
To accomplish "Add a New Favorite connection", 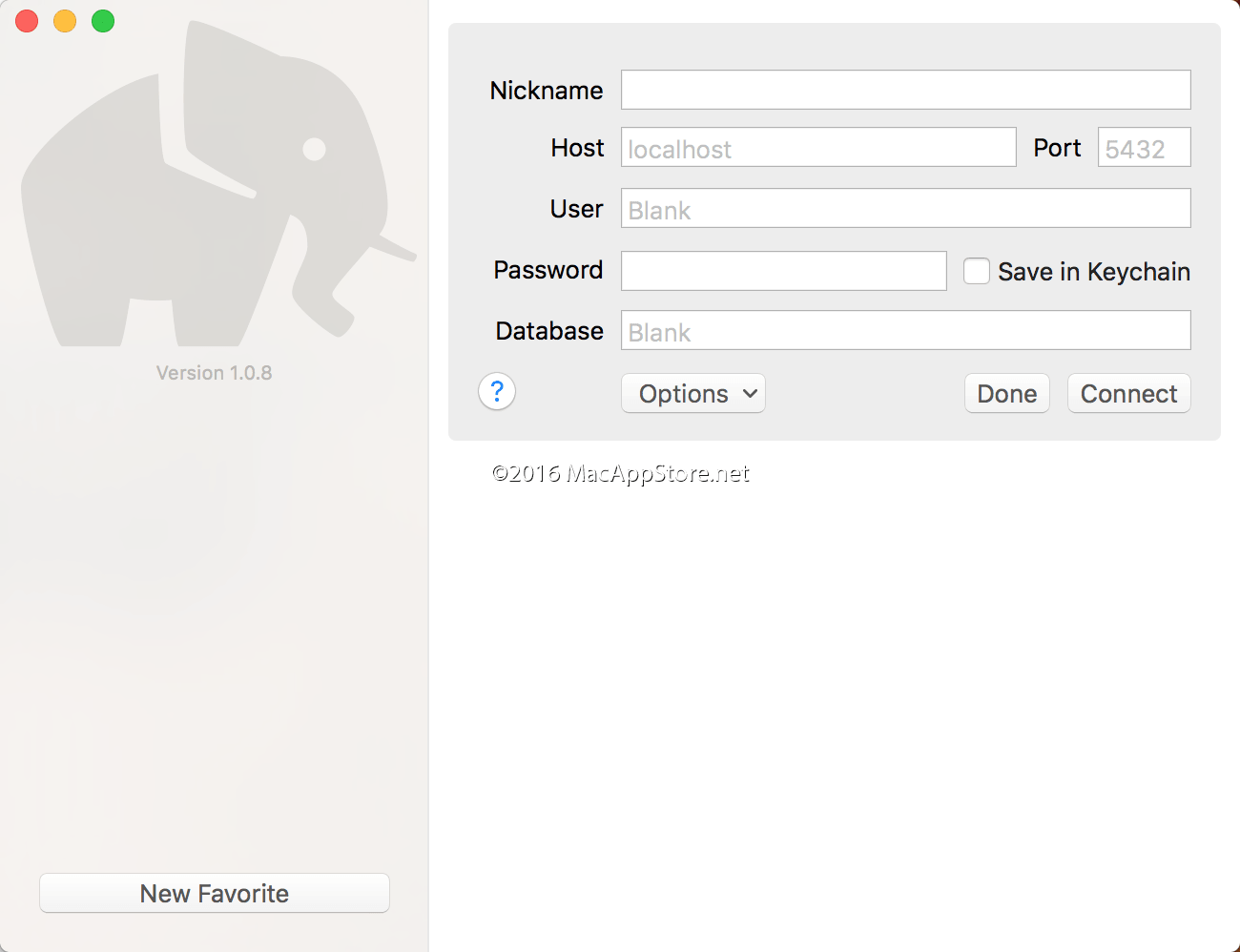I will click(x=215, y=893).
